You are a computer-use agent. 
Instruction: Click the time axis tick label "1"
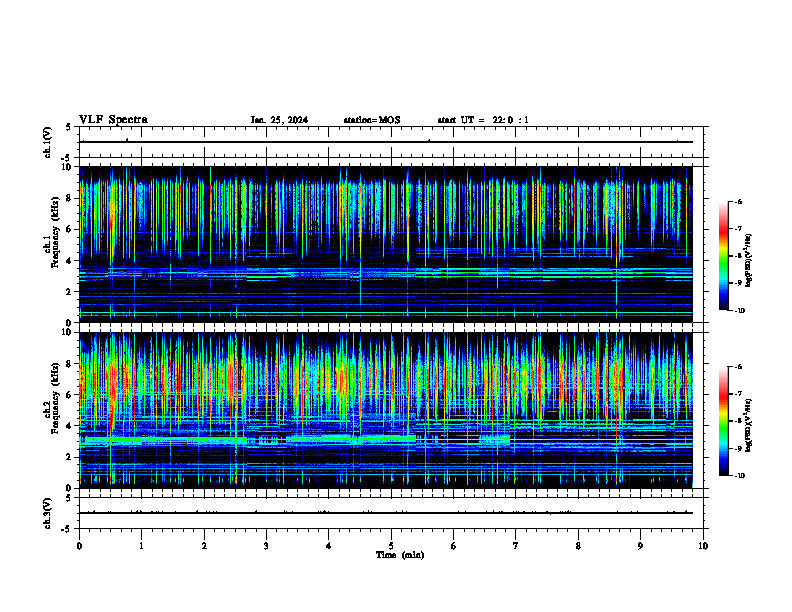click(x=141, y=546)
